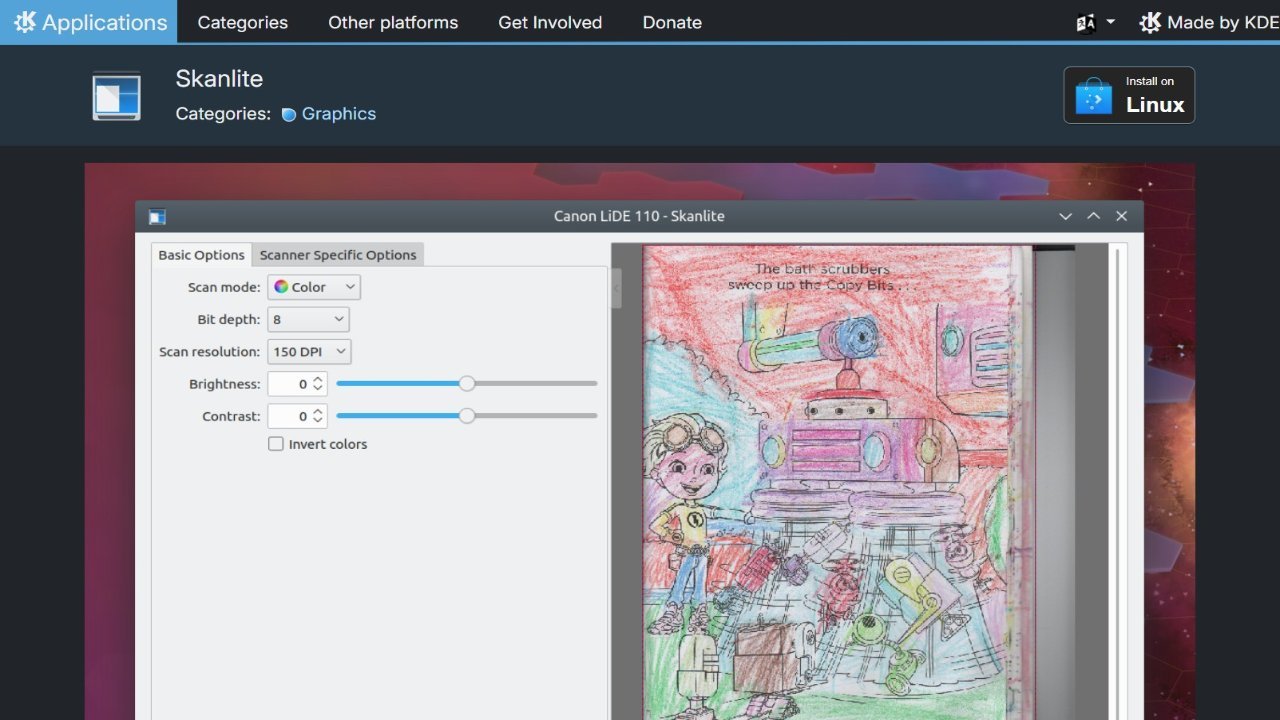The image size is (1280, 720).
Task: Click the Brightness slider handle
Action: pos(467,384)
